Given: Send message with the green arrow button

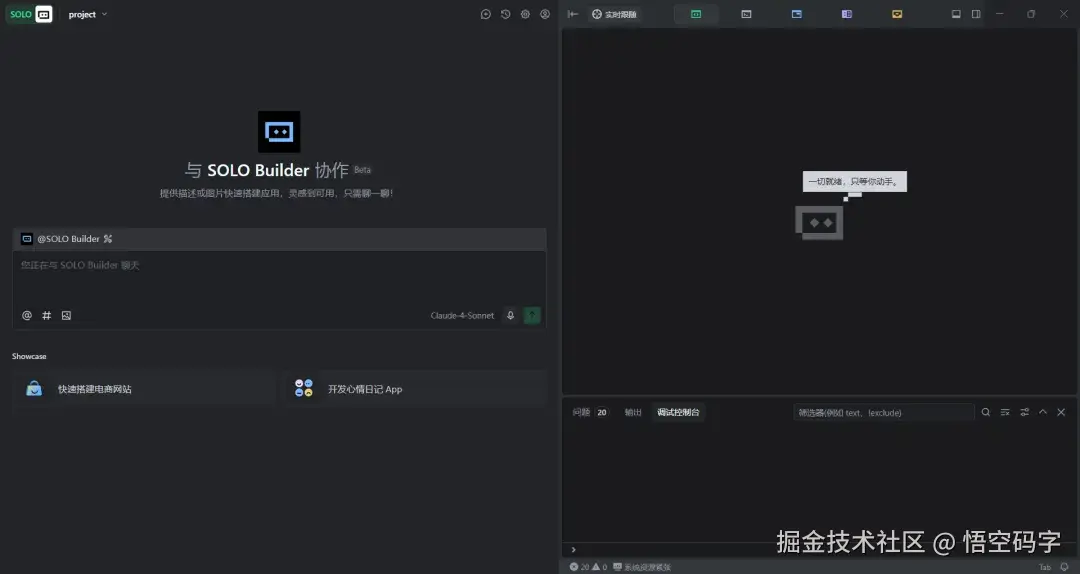Looking at the screenshot, I should (x=532, y=316).
